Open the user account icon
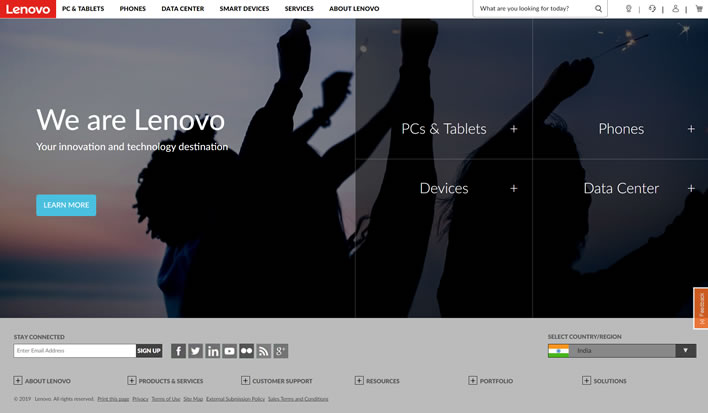 coord(676,9)
